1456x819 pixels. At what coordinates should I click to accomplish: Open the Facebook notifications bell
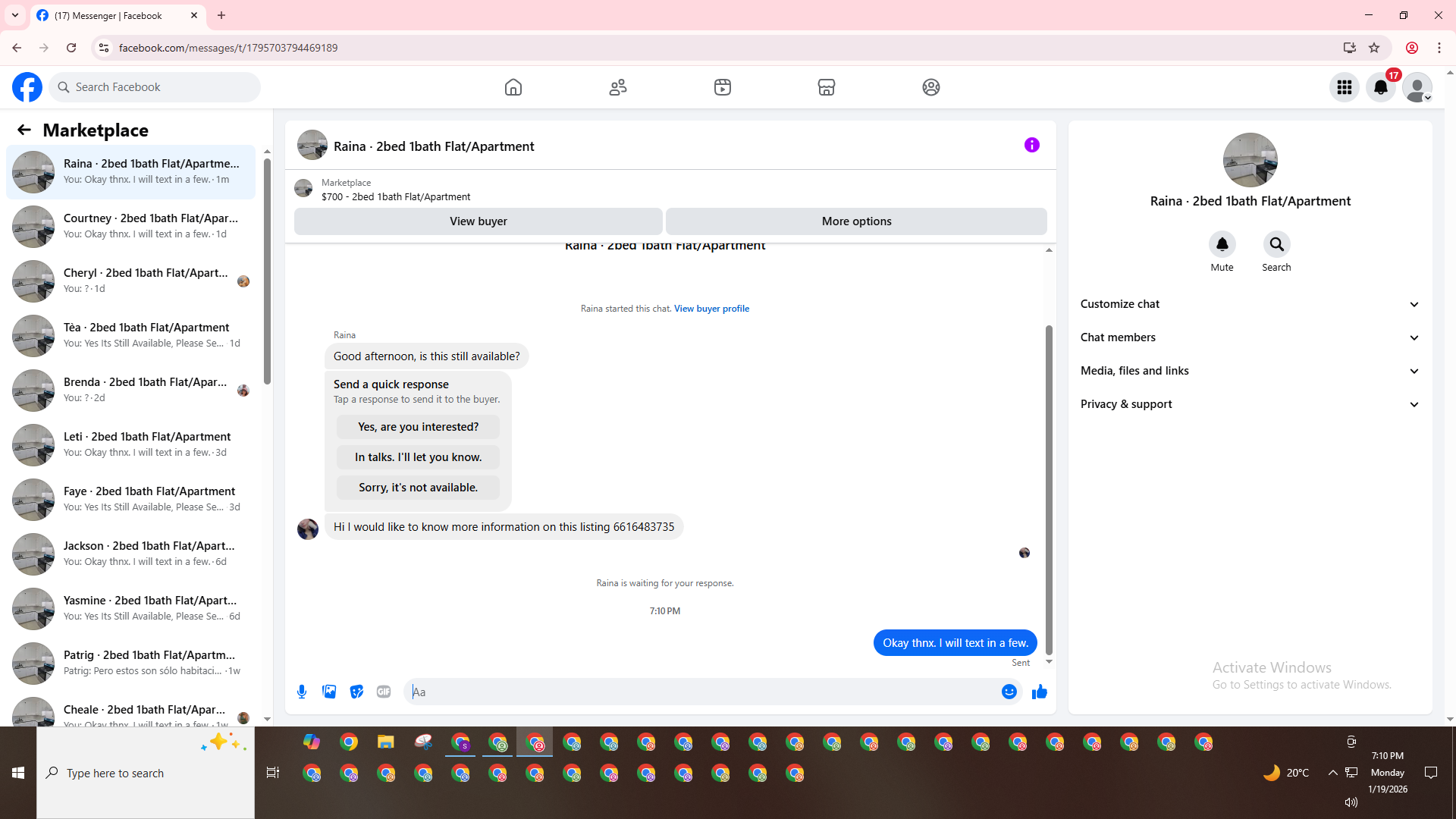click(1380, 87)
